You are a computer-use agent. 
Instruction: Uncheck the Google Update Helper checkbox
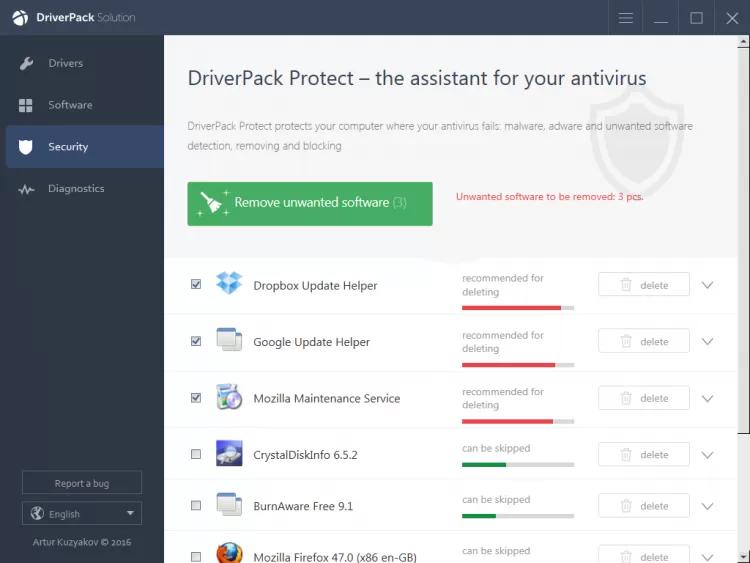click(196, 341)
